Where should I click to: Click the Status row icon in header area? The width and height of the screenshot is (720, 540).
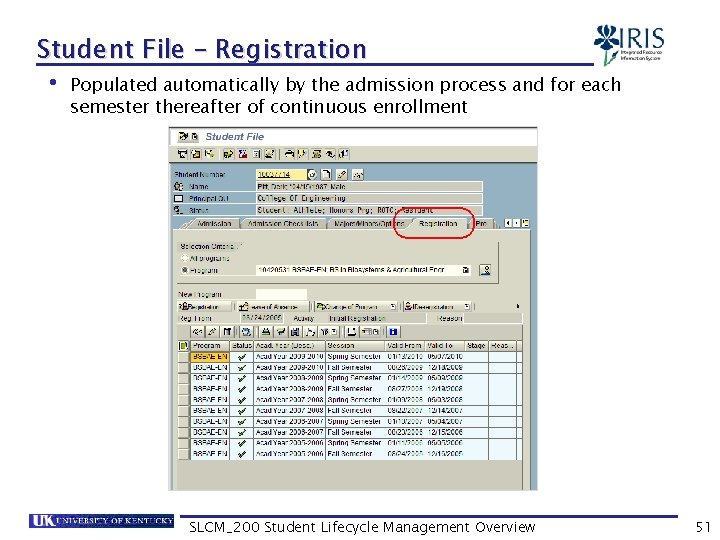[x=179, y=210]
